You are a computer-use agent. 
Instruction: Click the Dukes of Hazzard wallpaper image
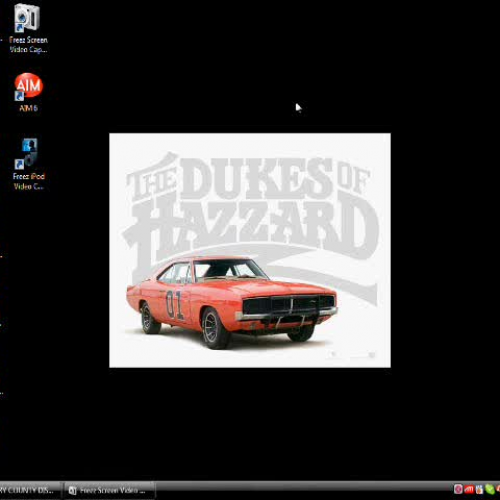tap(250, 250)
